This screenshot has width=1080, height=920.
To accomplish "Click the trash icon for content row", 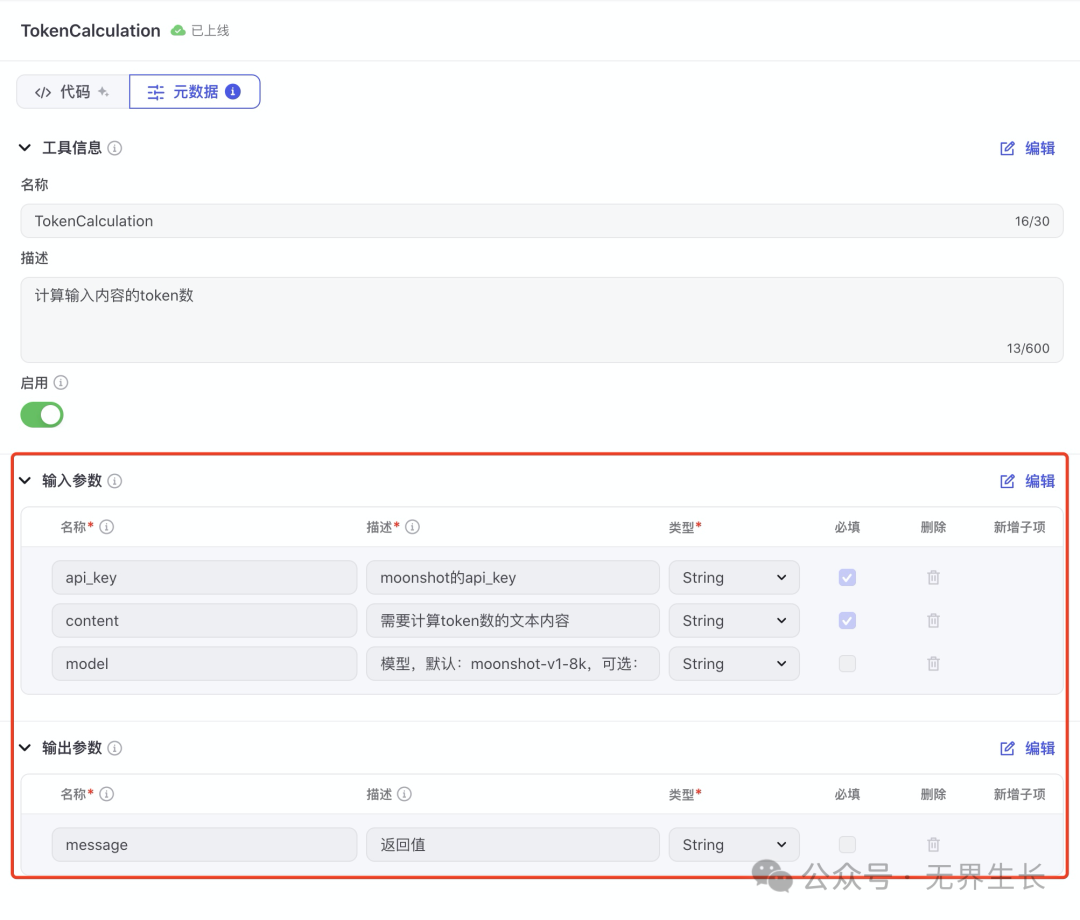I will click(933, 621).
